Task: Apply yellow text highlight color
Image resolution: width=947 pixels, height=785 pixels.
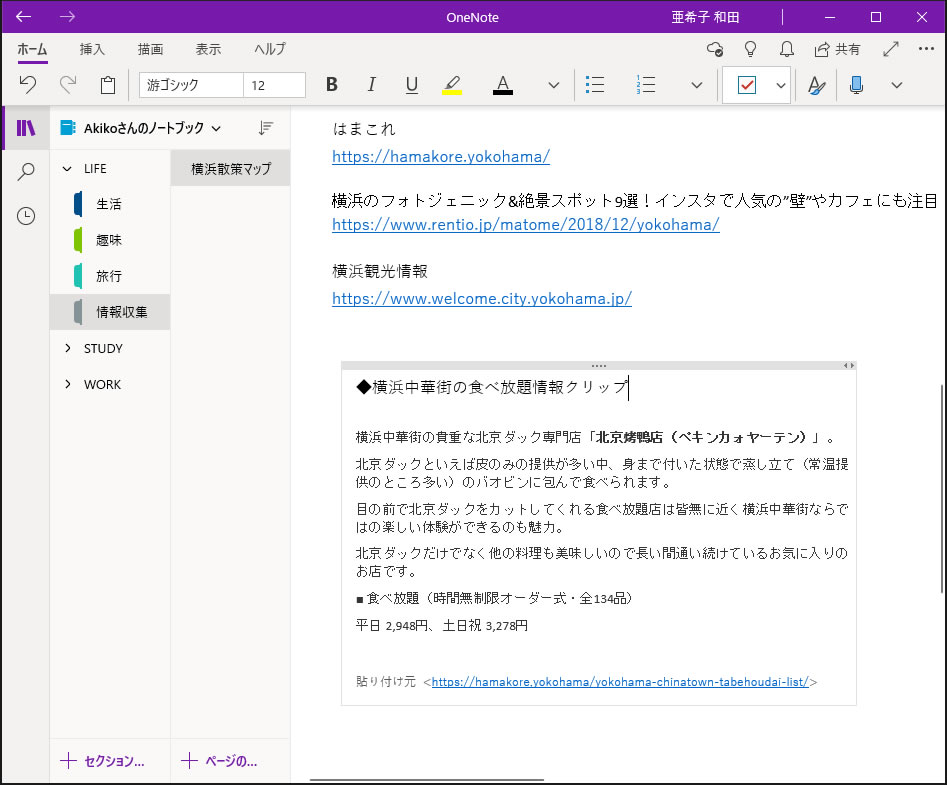Action: (x=452, y=85)
